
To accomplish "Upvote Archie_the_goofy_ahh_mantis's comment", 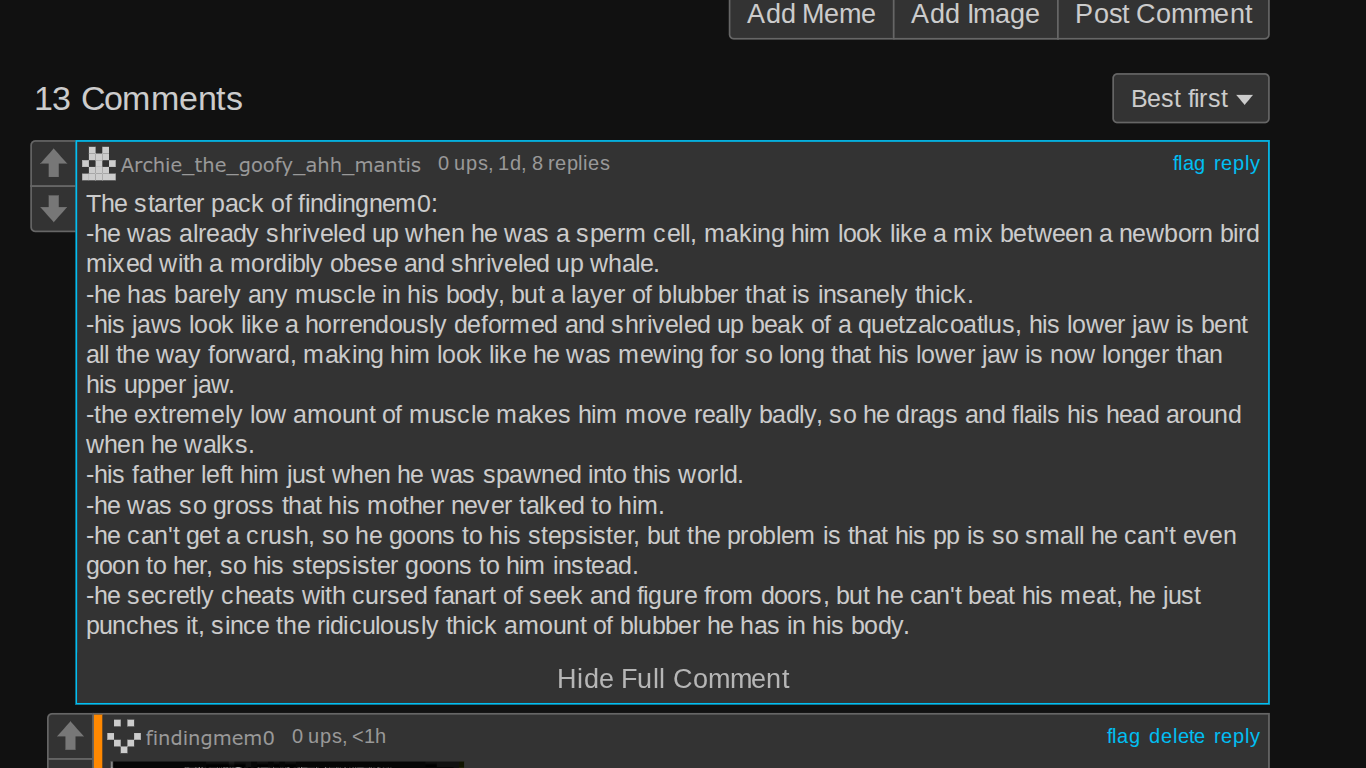I will (53, 163).
